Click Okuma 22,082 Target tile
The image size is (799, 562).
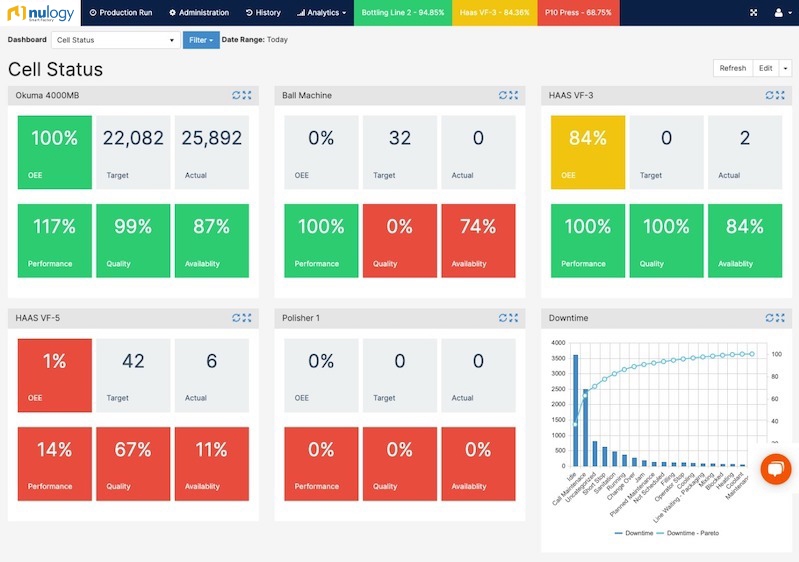pyautogui.click(x=133, y=152)
